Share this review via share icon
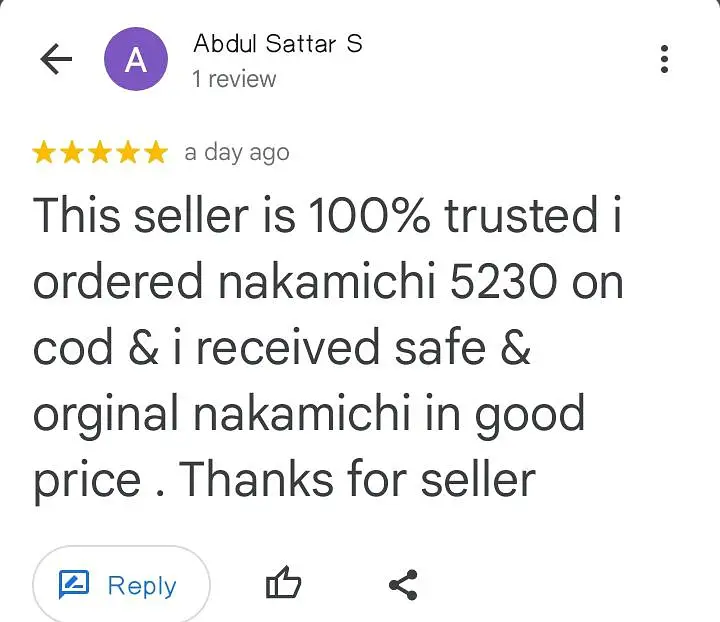Image resolution: width=720 pixels, height=622 pixels. pyautogui.click(x=403, y=585)
